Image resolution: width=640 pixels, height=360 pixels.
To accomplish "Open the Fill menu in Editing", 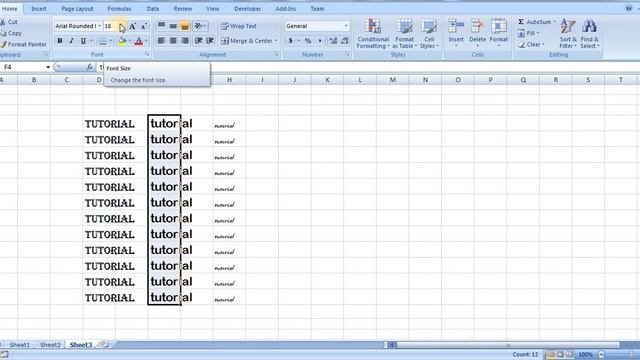I will pos(528,33).
